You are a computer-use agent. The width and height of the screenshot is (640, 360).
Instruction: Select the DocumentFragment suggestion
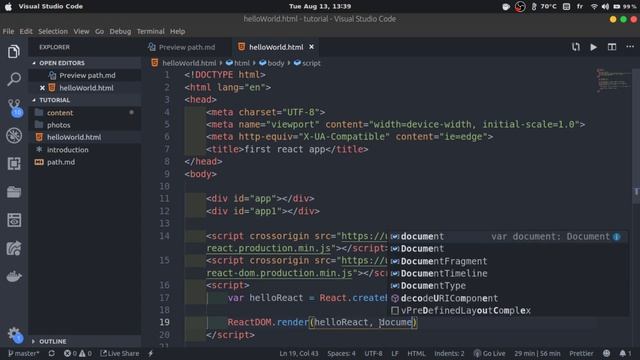tap(508, 261)
